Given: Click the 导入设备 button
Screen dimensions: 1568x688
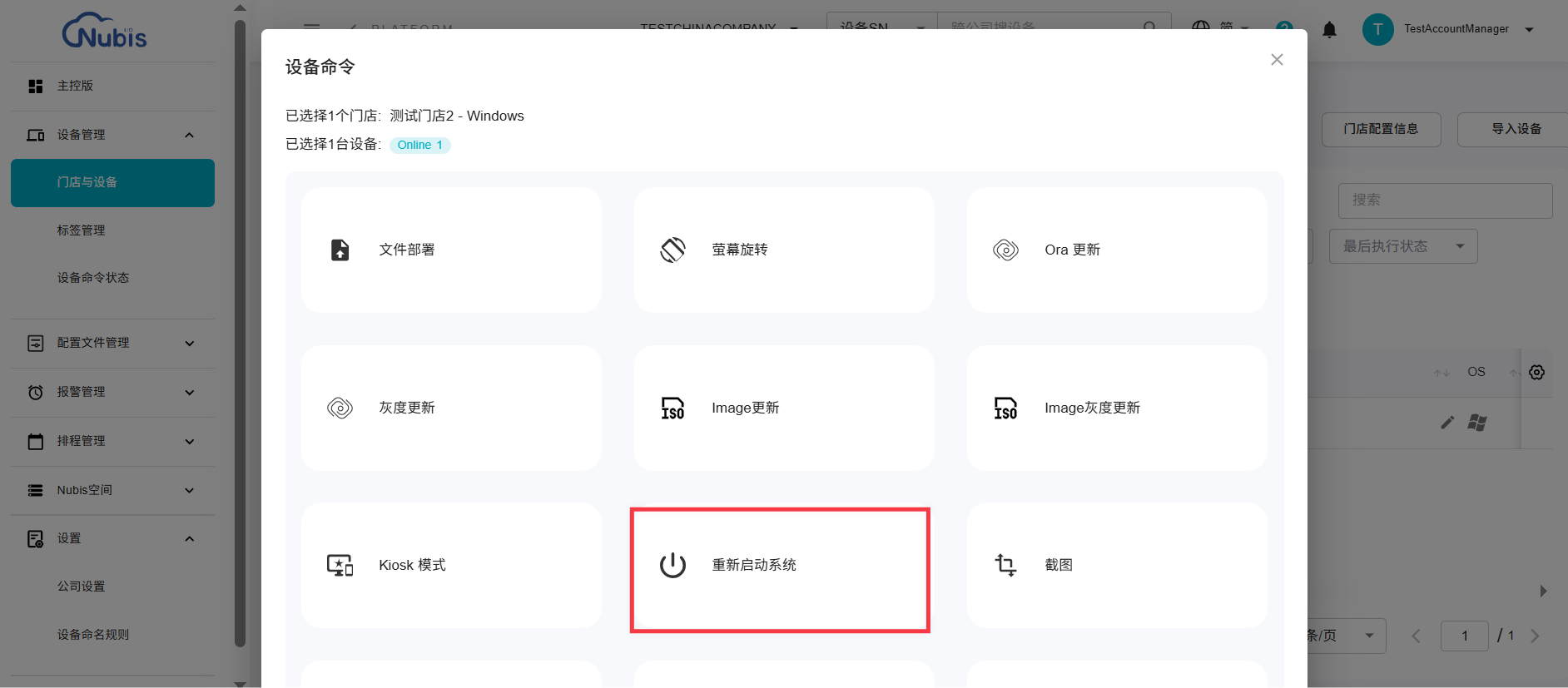Looking at the screenshot, I should click(1515, 129).
